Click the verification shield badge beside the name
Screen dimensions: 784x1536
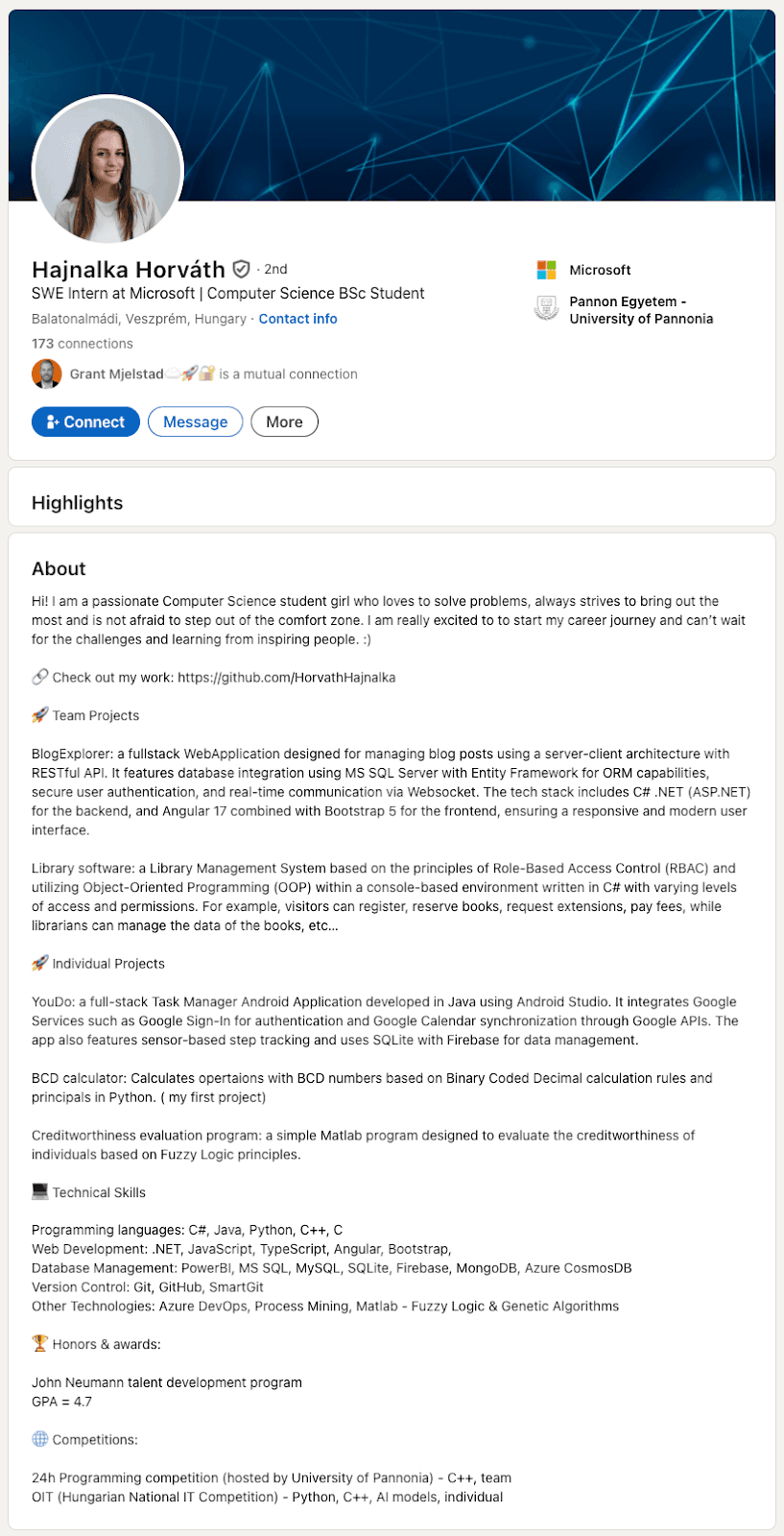click(x=241, y=270)
